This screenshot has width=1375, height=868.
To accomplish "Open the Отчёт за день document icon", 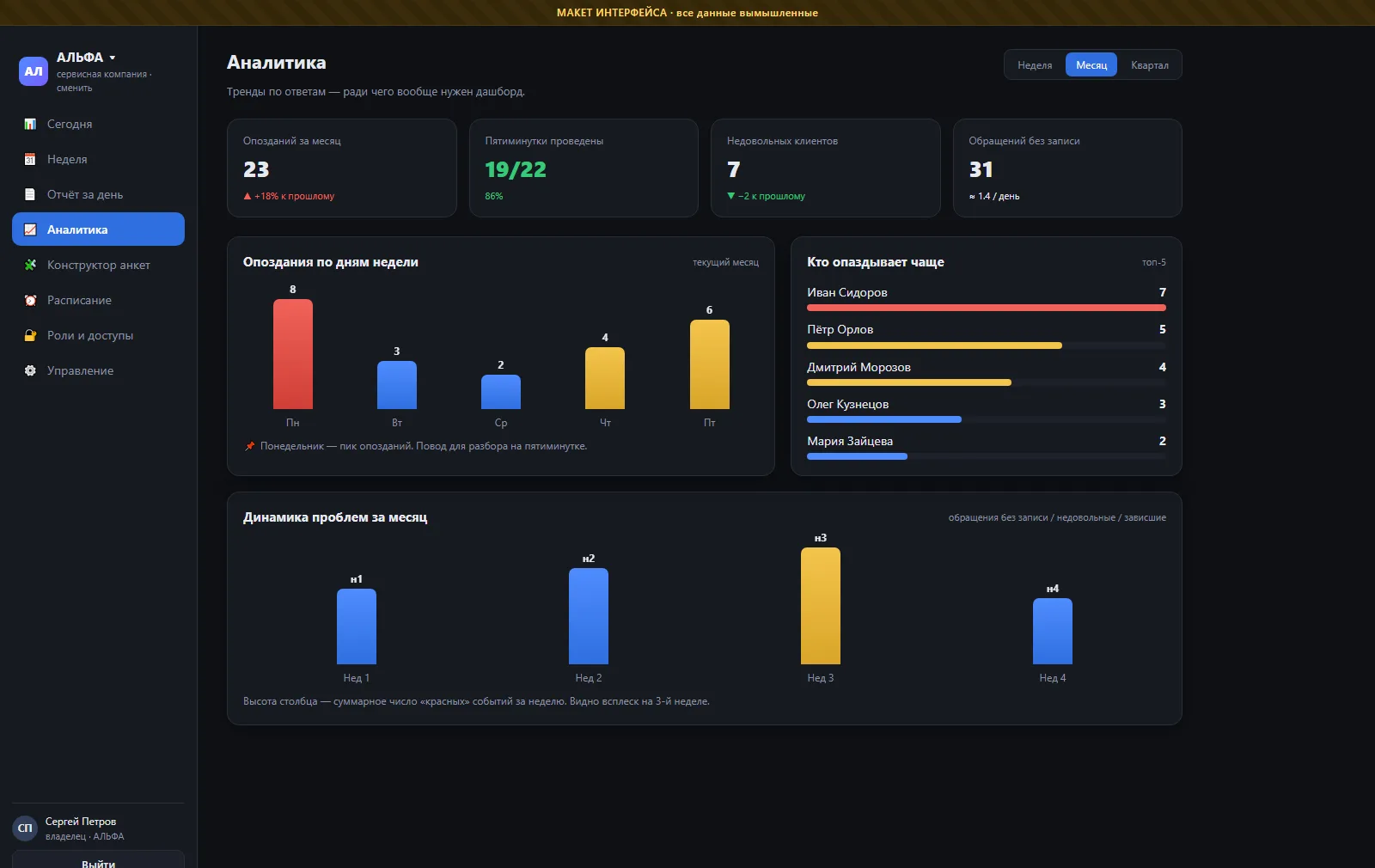I will (x=30, y=194).
